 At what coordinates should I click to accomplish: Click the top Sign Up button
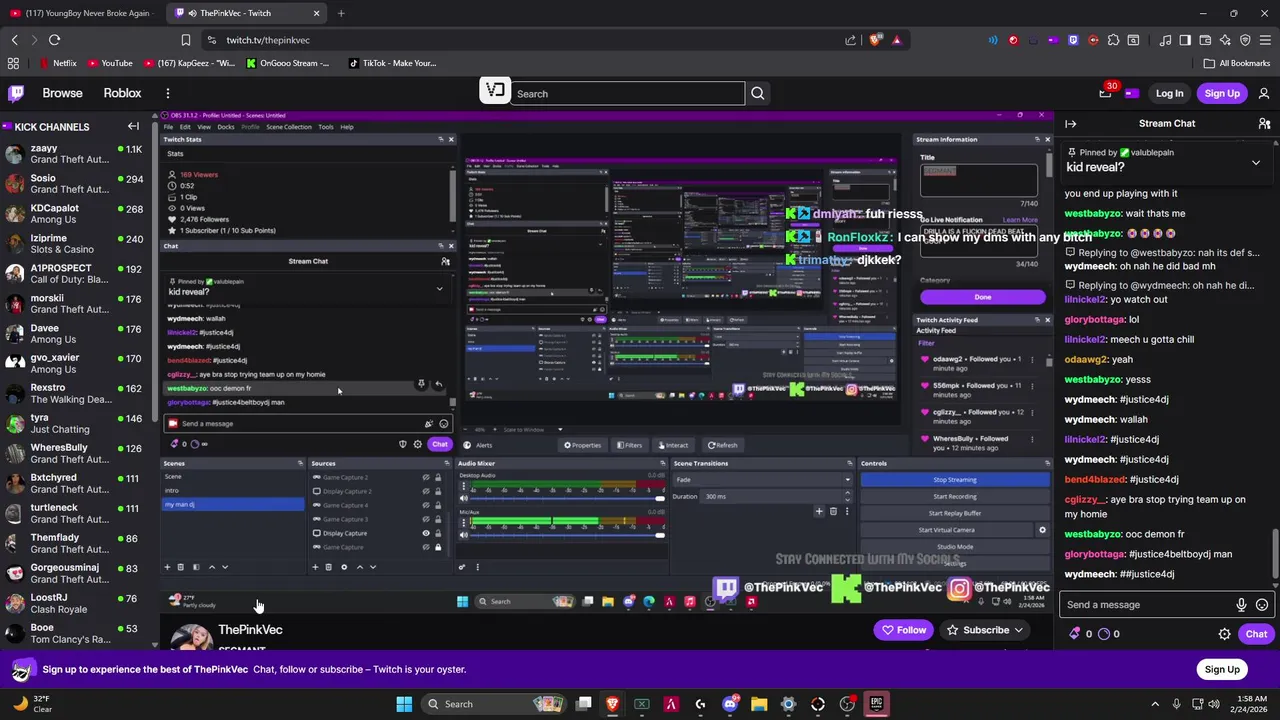[1222, 93]
